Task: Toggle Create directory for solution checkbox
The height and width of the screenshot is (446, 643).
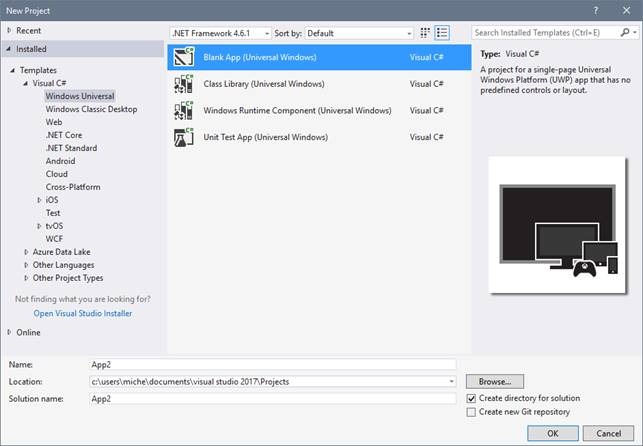Action: pos(471,398)
